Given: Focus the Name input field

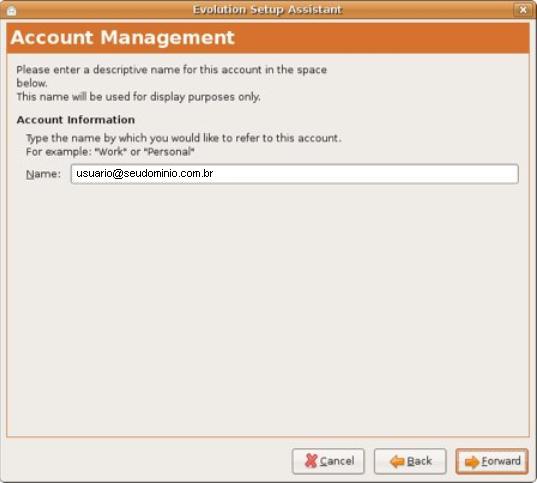Looking at the screenshot, I should [295, 174].
